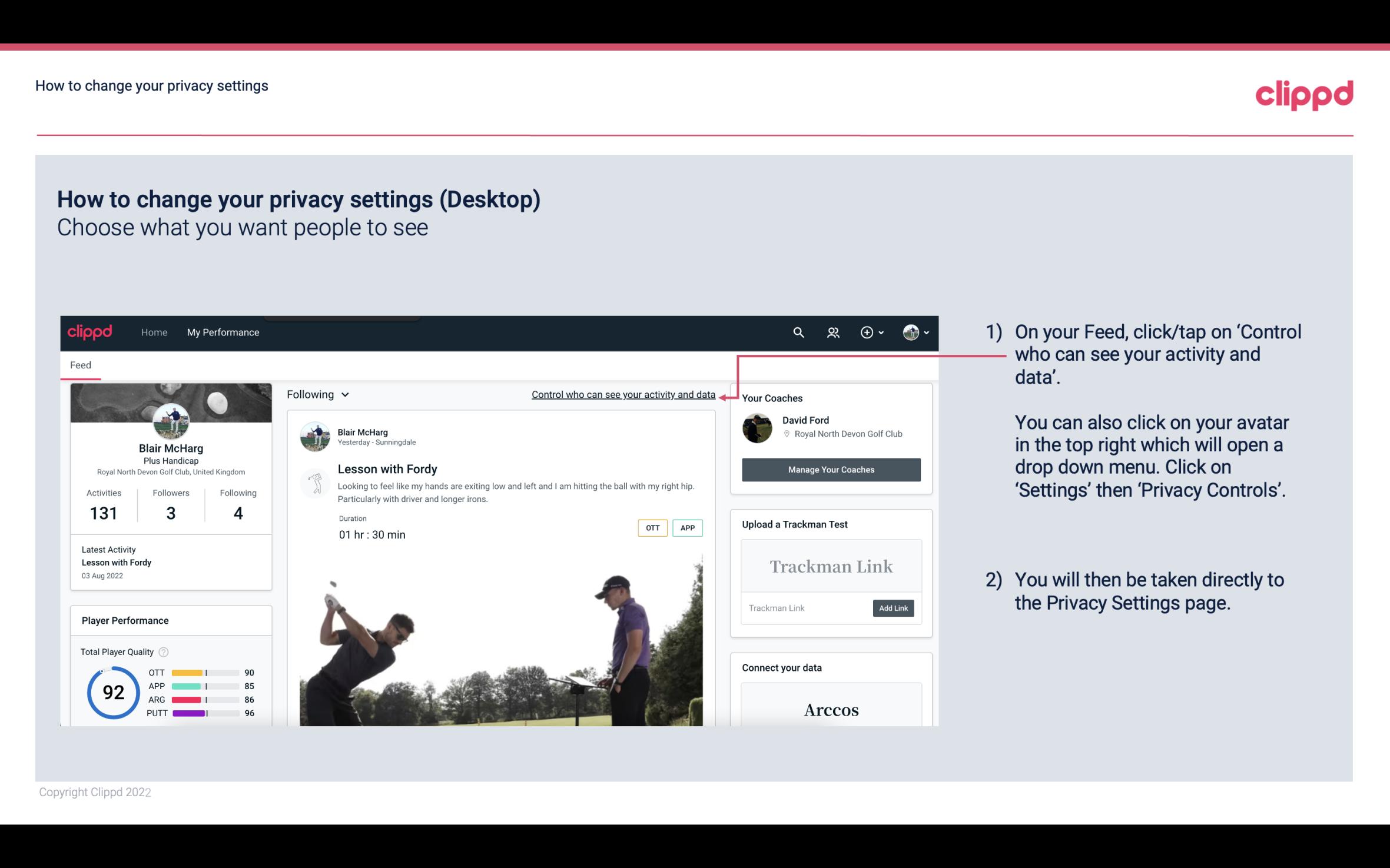Expand Player Performance section details
The width and height of the screenshot is (1390, 868).
[x=124, y=620]
